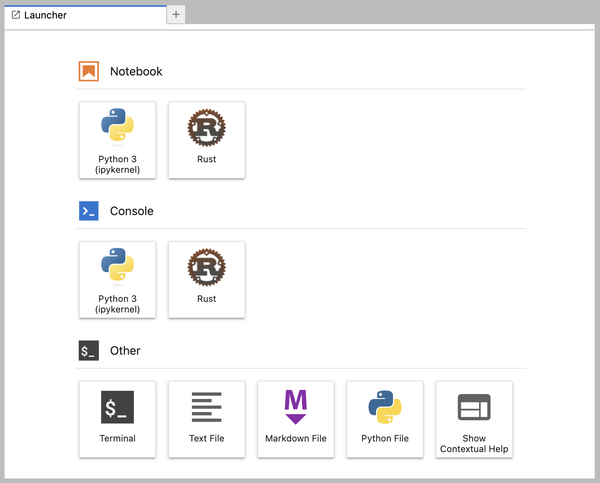Image resolution: width=600 pixels, height=483 pixels.
Task: Open a Python 3 (ipykernel) notebook
Action: pyautogui.click(x=117, y=140)
